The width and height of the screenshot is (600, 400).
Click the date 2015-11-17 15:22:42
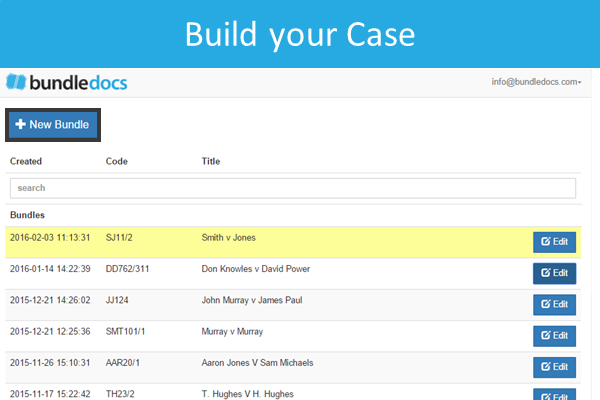50,394
